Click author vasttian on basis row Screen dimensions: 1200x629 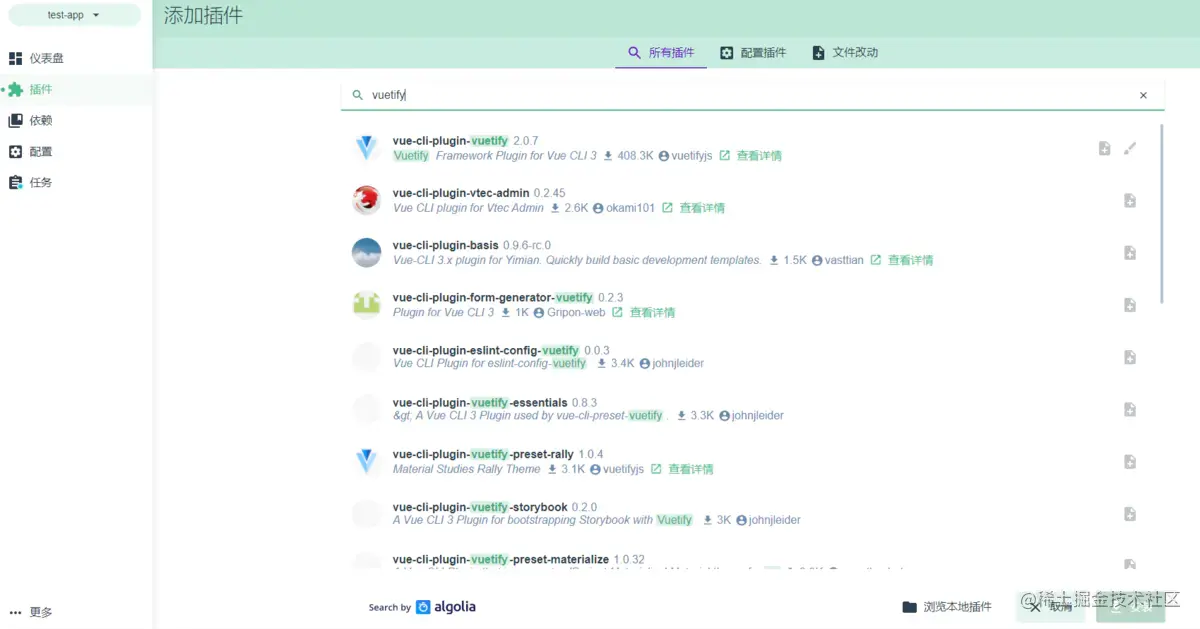coord(838,260)
